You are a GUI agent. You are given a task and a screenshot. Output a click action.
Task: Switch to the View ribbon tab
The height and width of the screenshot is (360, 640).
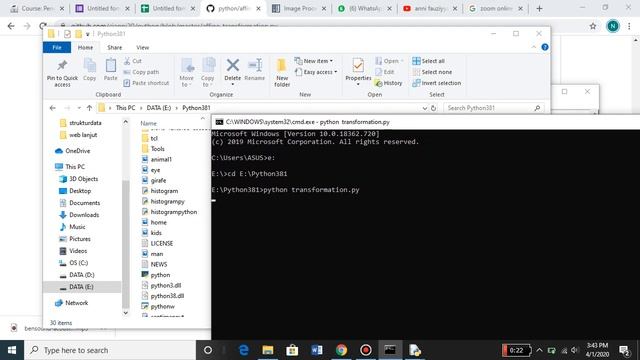142,47
